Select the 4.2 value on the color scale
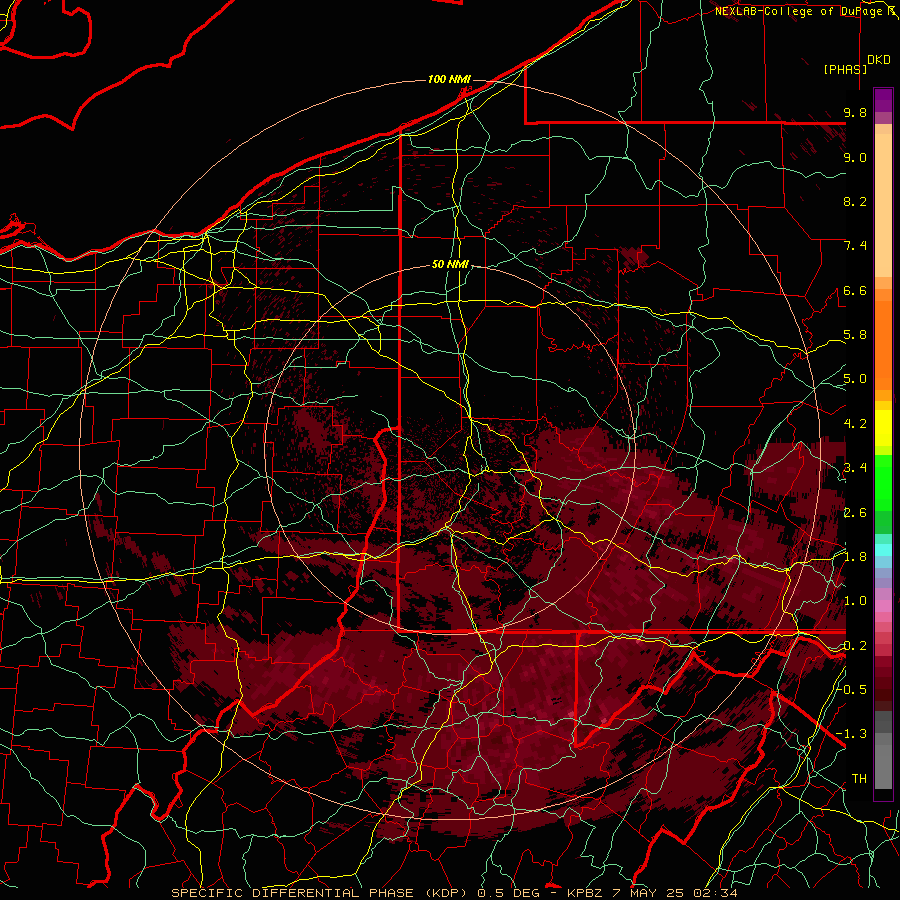The height and width of the screenshot is (900, 900). (x=855, y=424)
